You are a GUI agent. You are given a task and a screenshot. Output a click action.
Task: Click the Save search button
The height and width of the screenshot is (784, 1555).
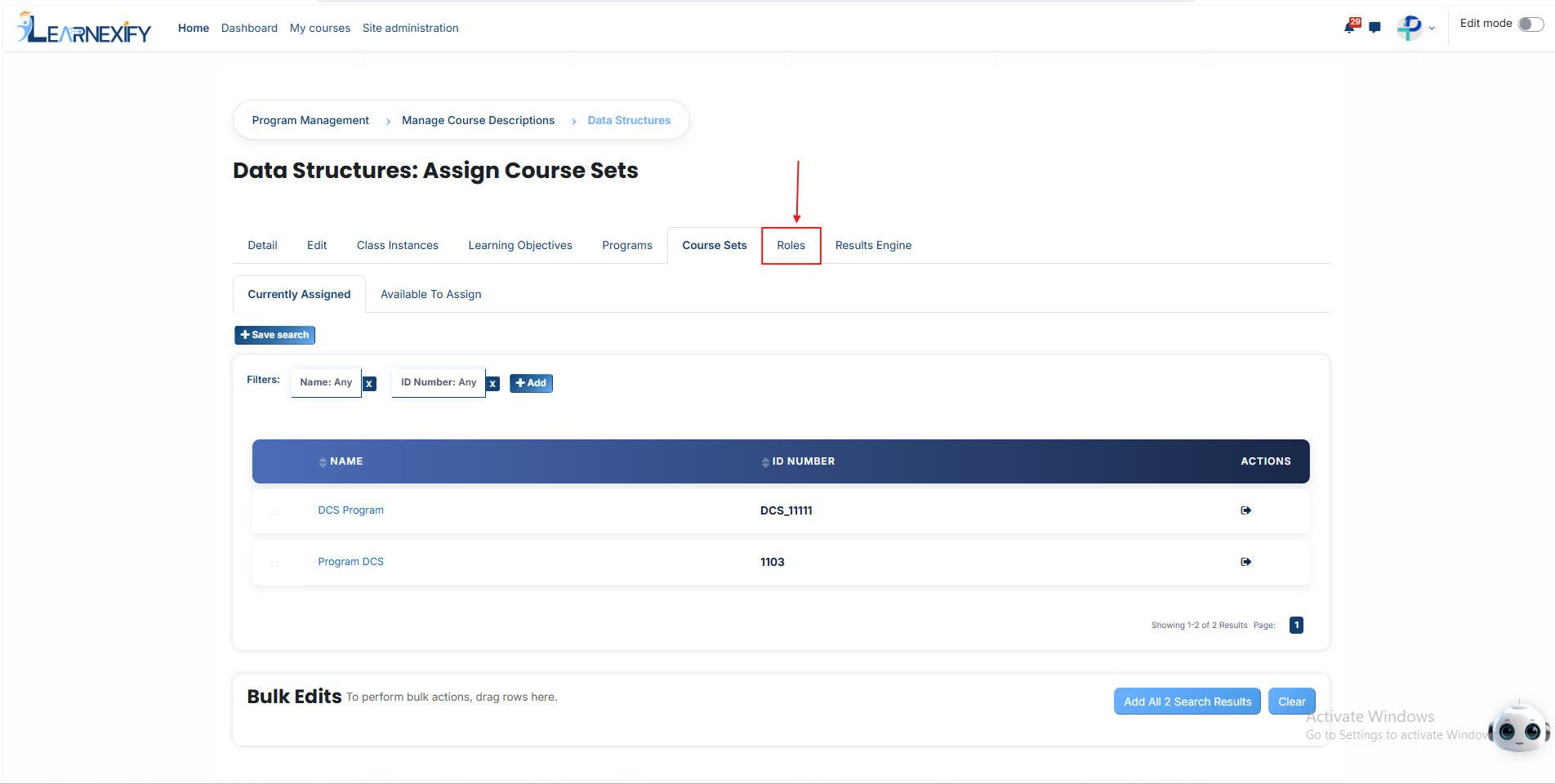275,335
